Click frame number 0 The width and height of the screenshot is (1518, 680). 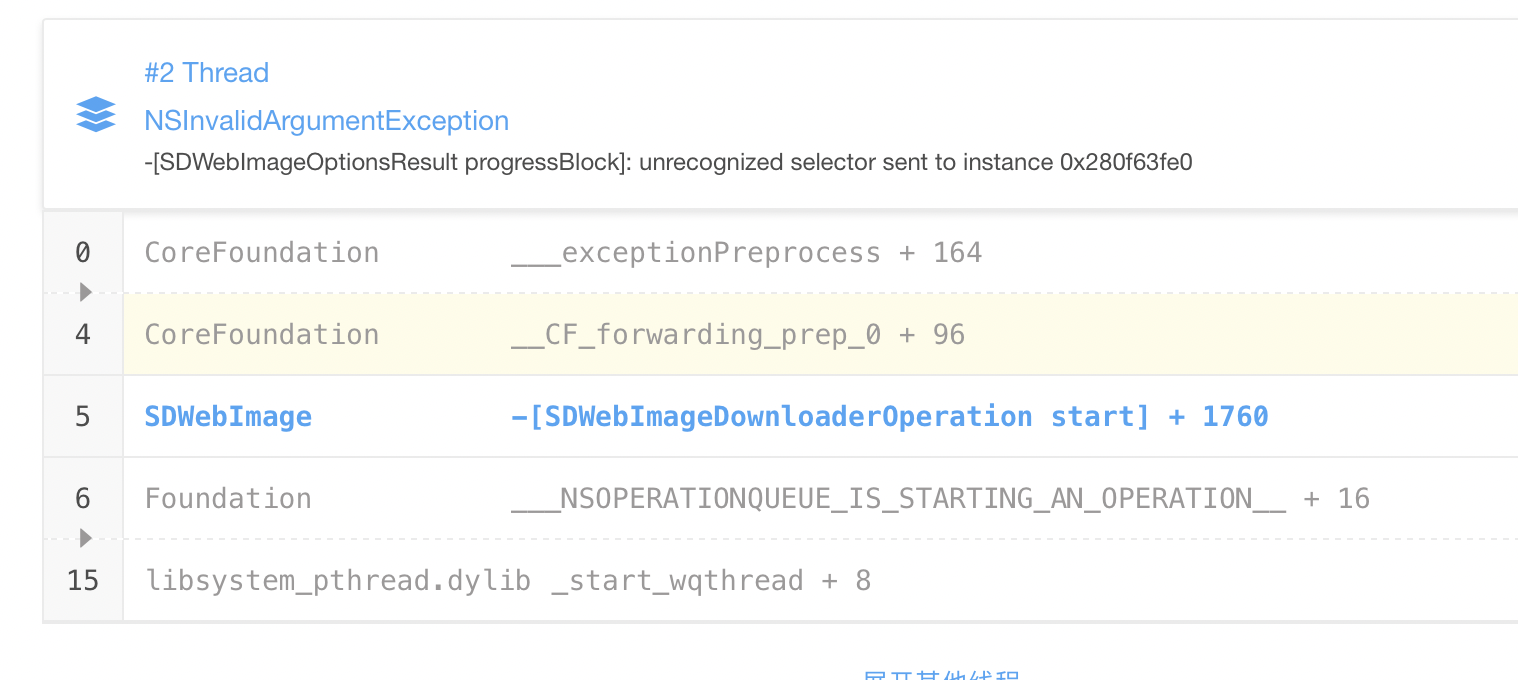[82, 252]
